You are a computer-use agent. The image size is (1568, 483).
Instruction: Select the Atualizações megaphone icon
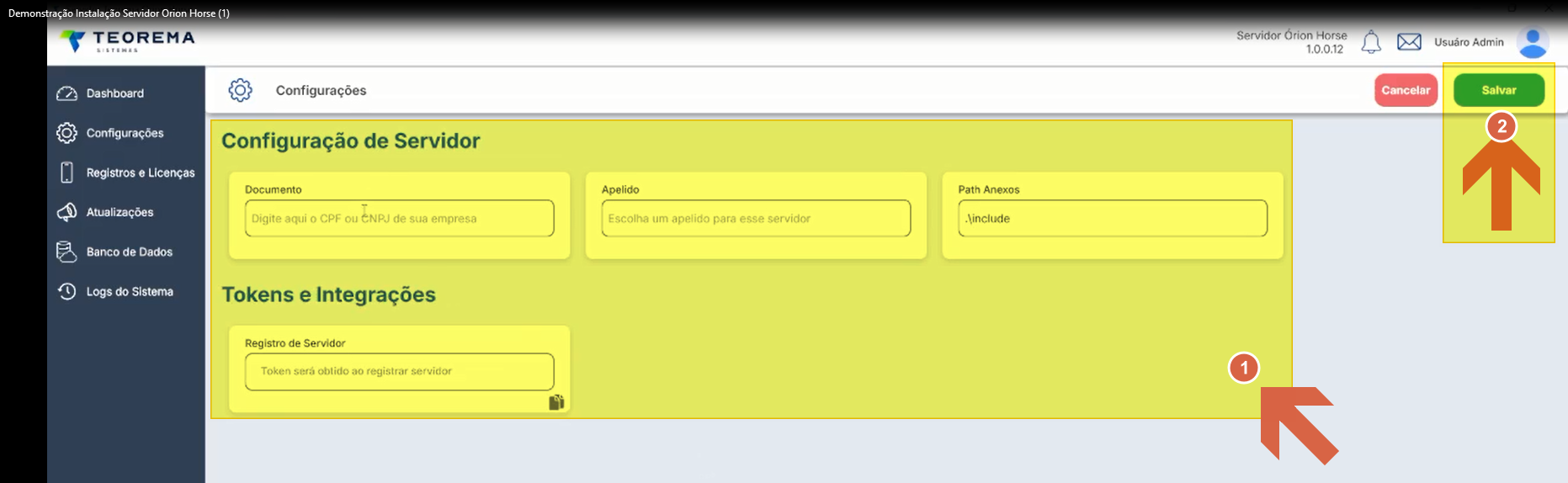[67, 212]
